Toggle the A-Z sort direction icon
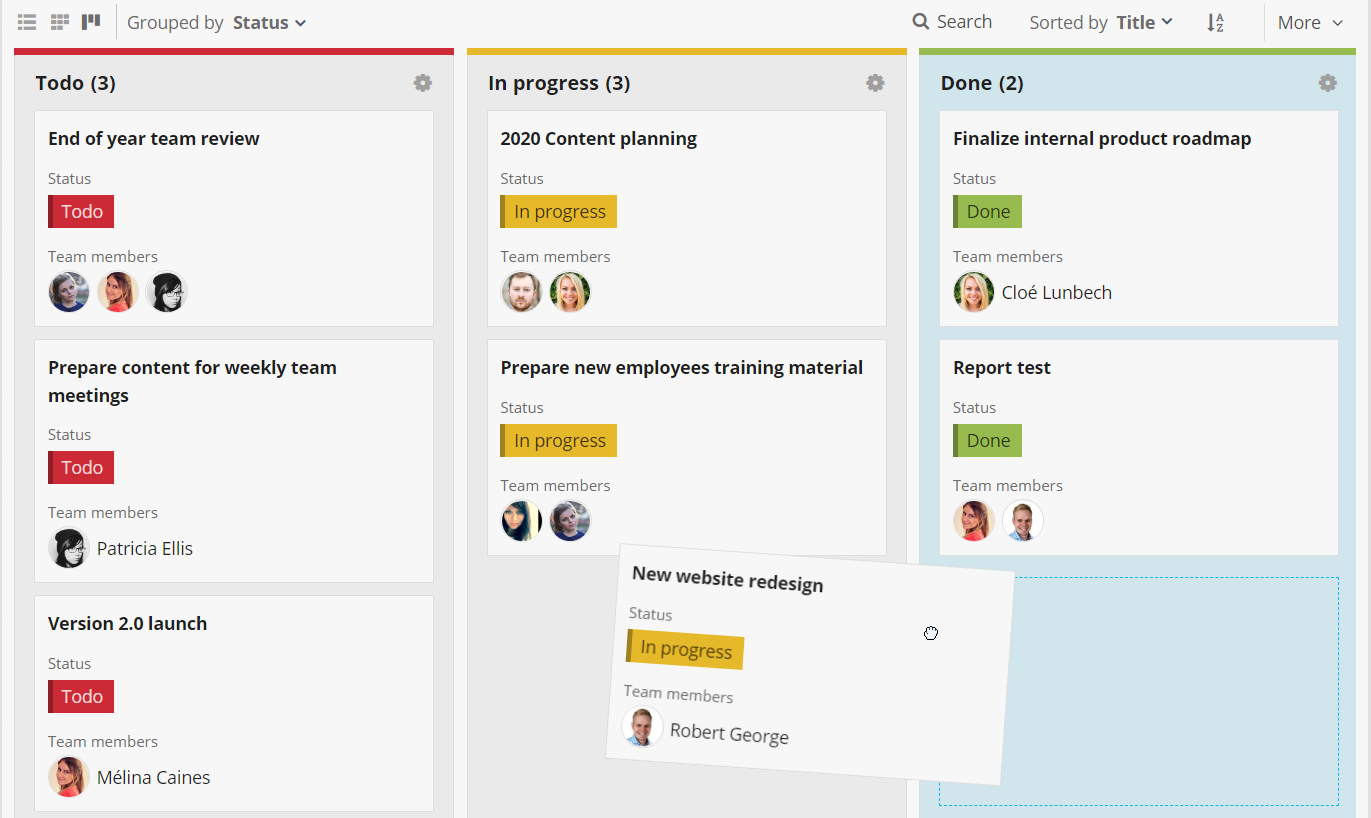The width and height of the screenshot is (1371, 818). [1215, 22]
